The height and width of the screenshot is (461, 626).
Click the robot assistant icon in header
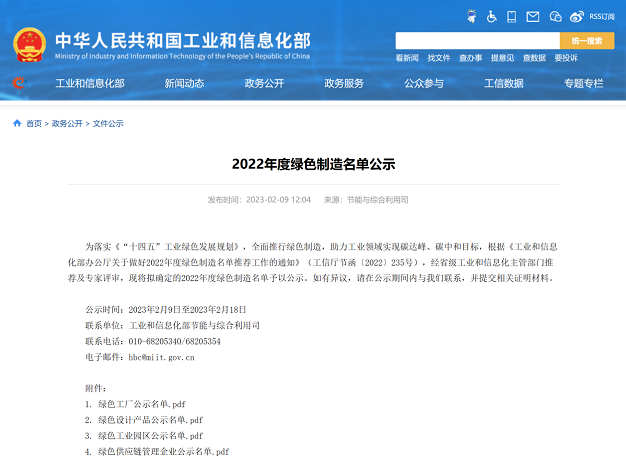(472, 17)
